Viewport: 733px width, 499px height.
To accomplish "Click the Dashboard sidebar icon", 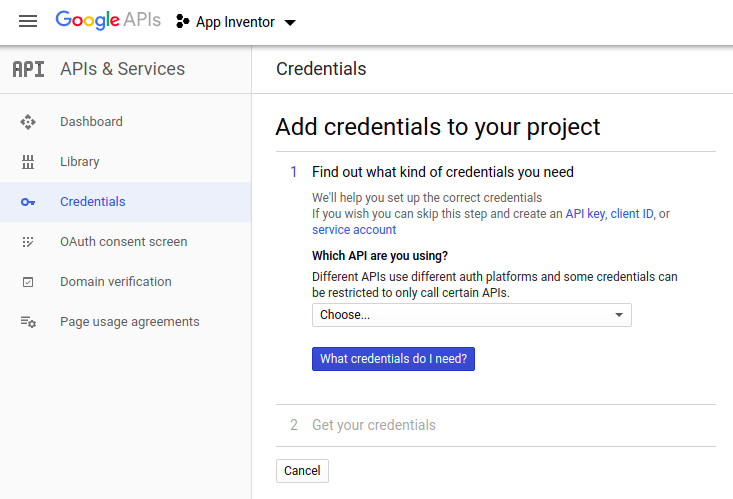I will tap(28, 122).
